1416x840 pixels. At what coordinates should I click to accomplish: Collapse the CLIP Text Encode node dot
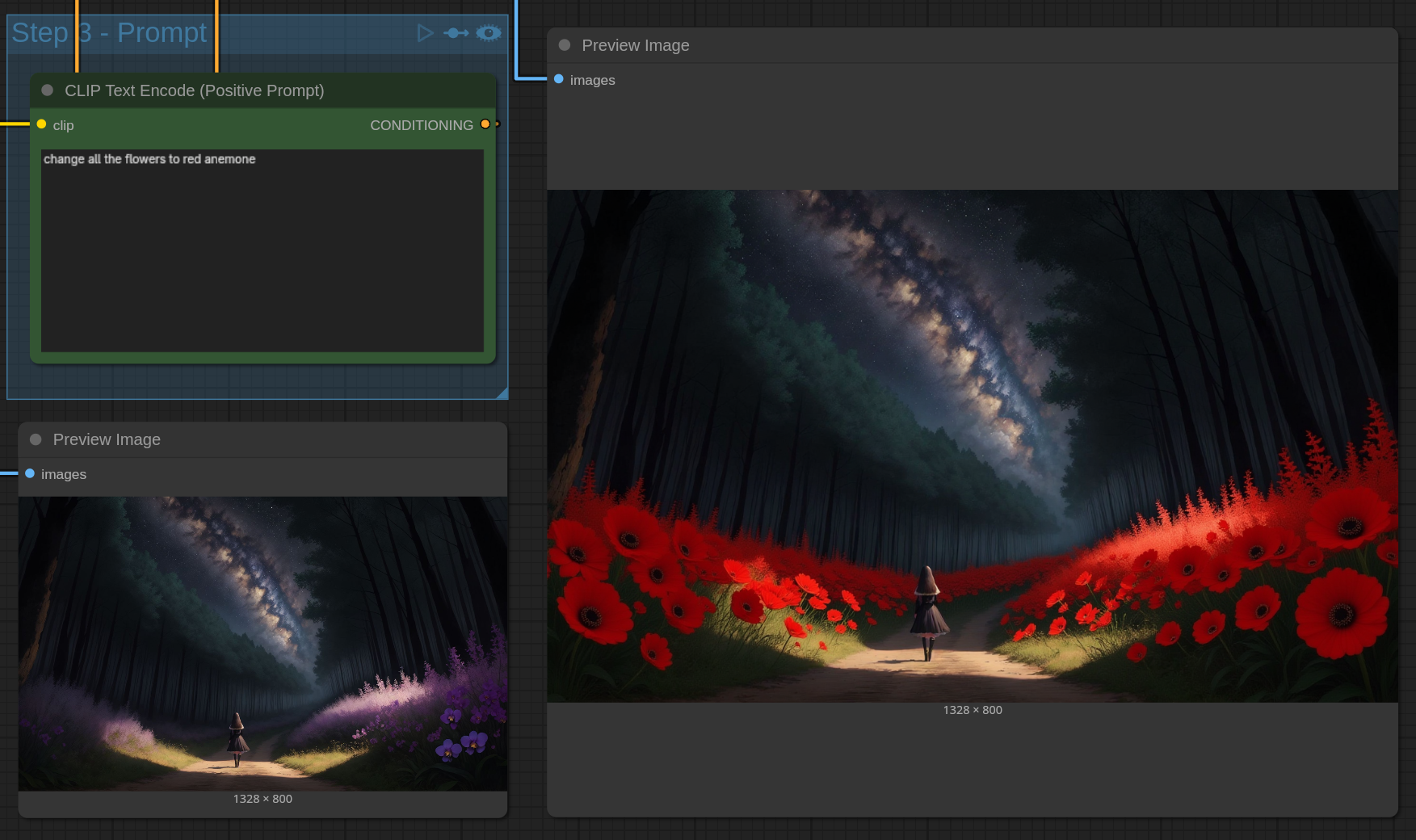click(48, 90)
